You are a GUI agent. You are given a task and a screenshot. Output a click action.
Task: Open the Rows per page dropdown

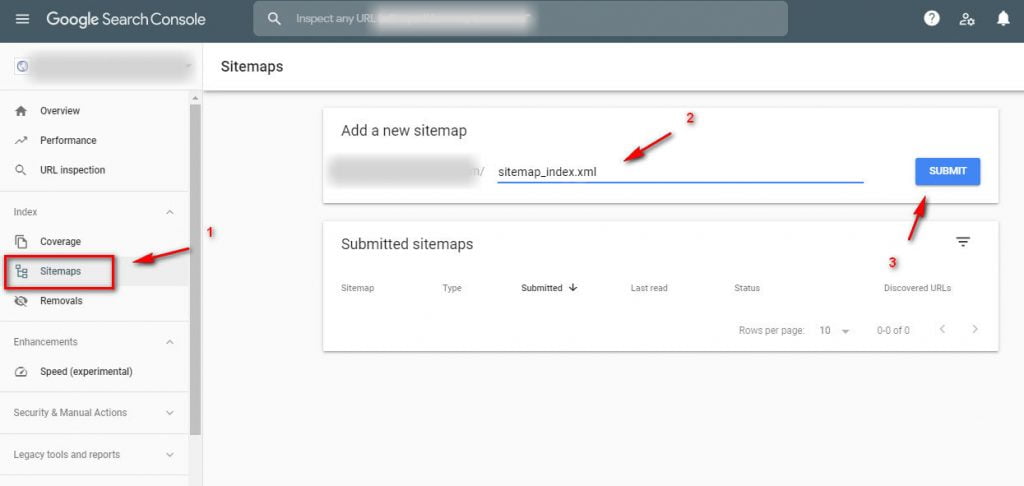(835, 331)
